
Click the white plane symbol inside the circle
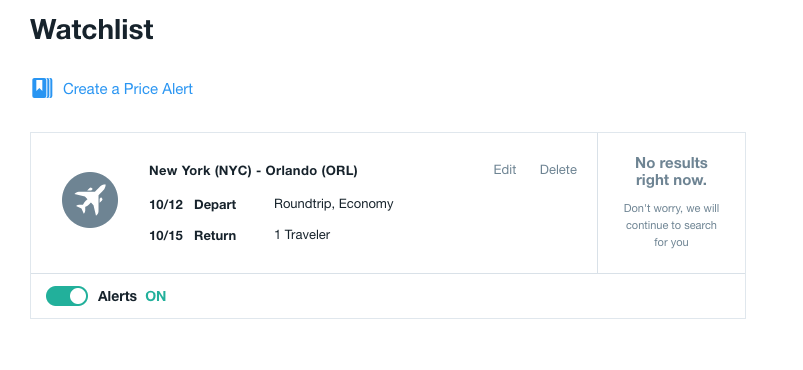coord(91,200)
